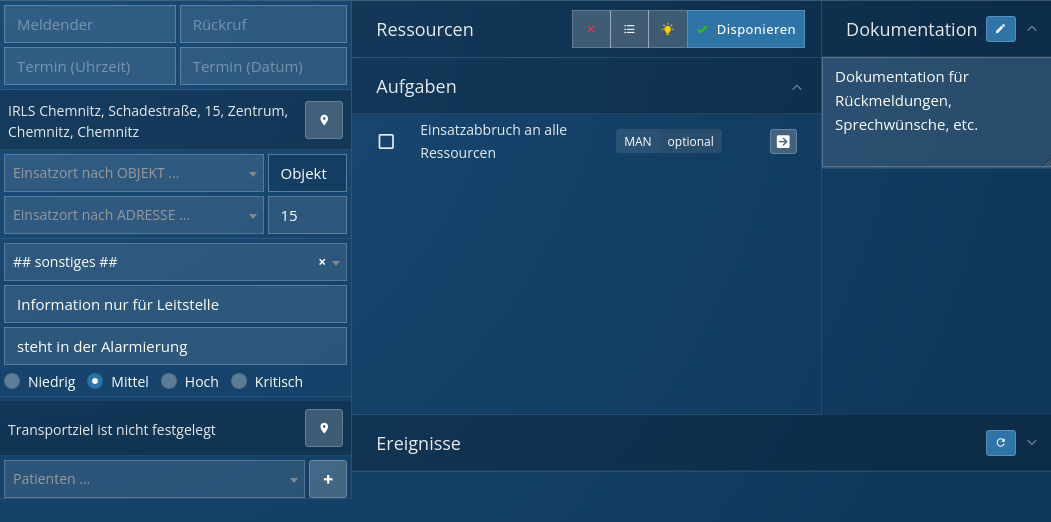Open the Patienten dropdown
The image size is (1051, 522).
(x=155, y=479)
